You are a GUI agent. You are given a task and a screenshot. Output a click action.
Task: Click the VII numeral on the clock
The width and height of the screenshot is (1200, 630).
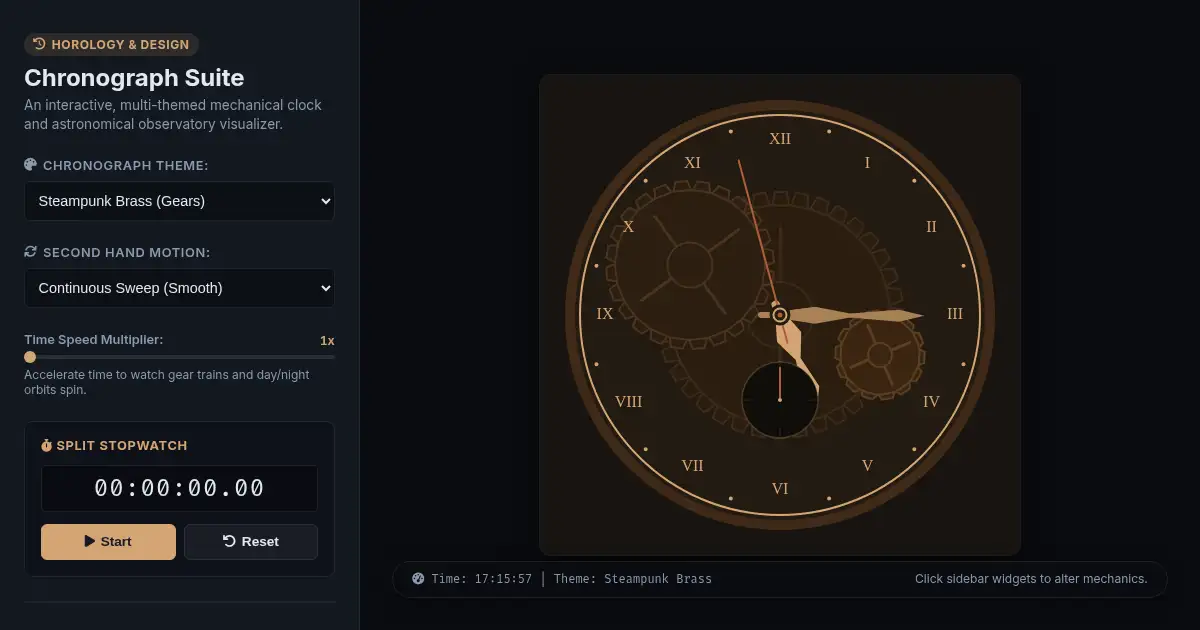pos(692,466)
